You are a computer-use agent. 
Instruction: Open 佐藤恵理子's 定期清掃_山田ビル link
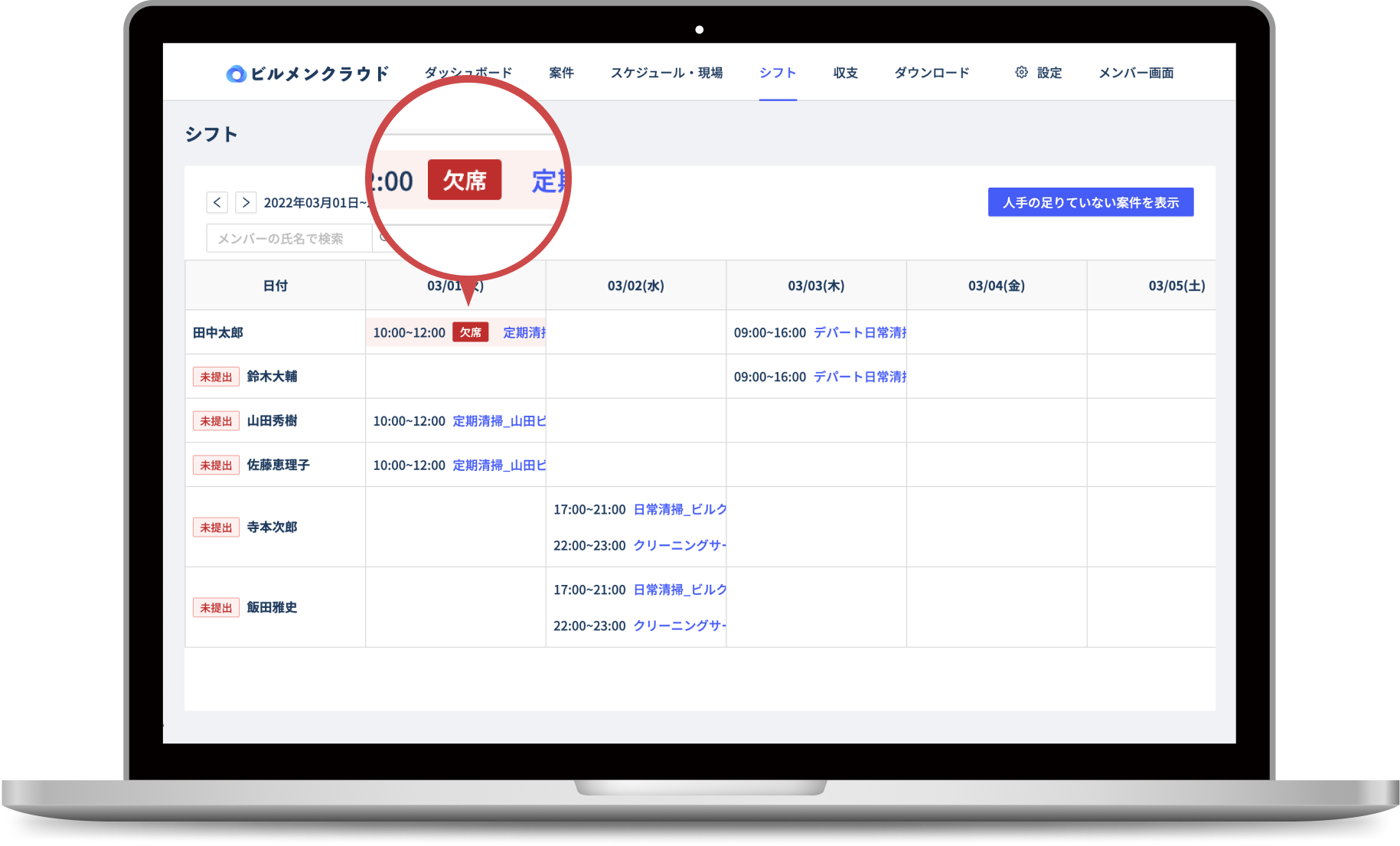499,465
